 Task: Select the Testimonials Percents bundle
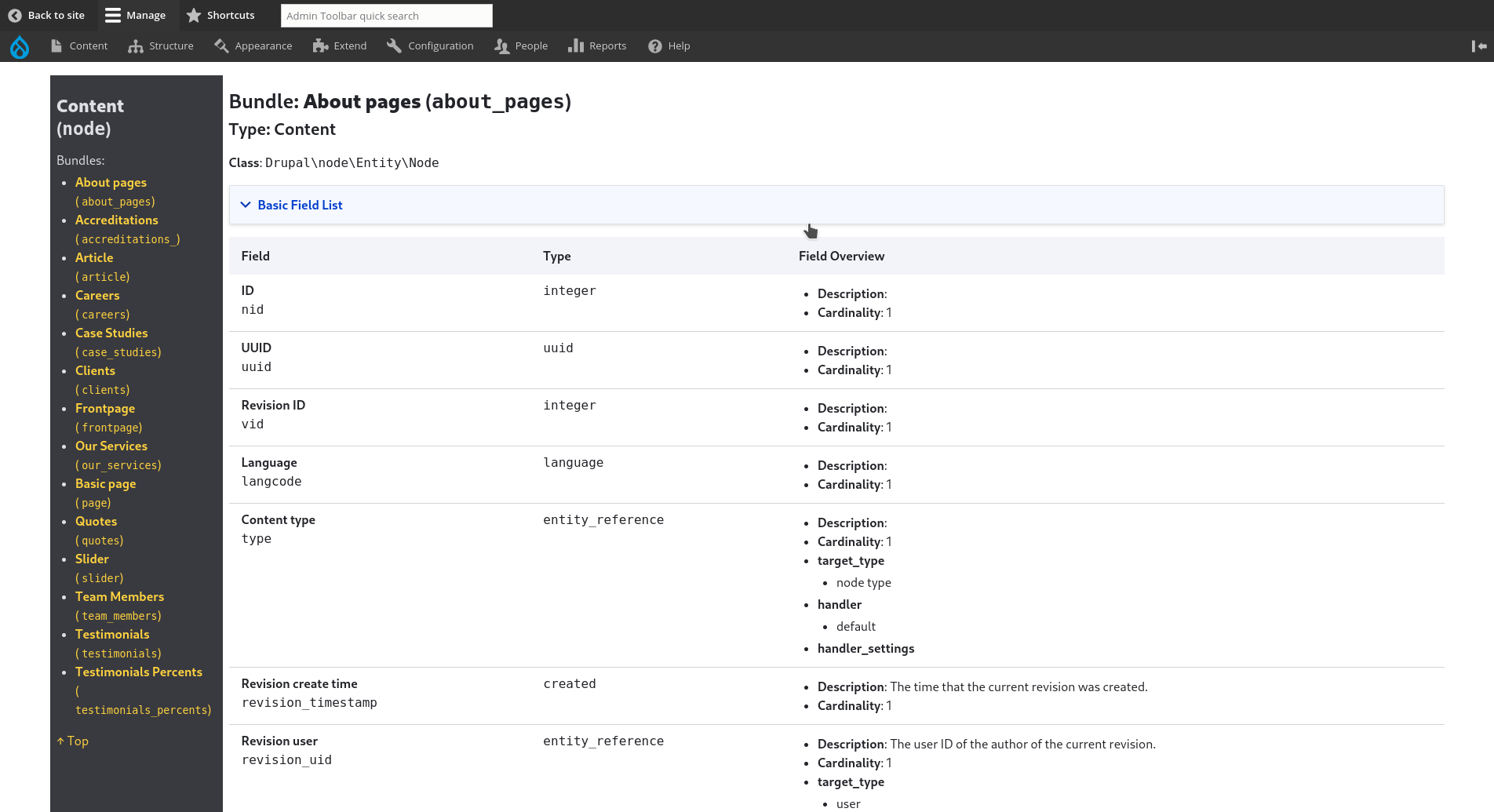coord(138,672)
